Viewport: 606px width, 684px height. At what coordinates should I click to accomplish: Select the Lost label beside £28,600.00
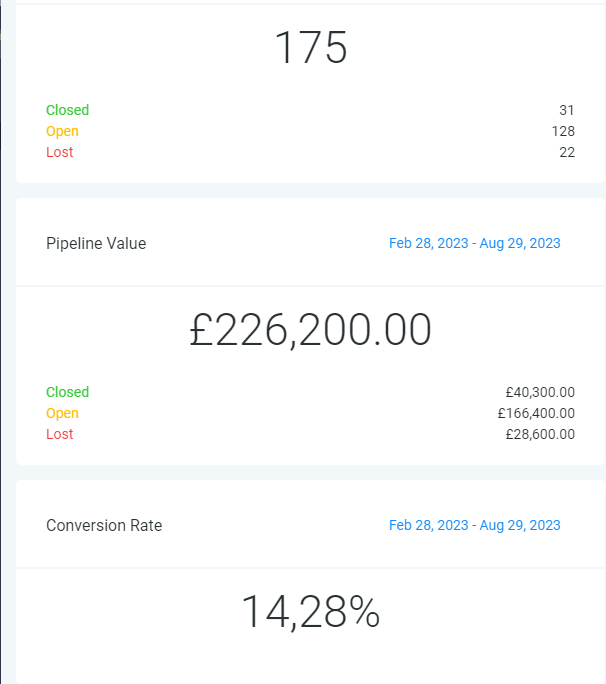[x=59, y=434]
